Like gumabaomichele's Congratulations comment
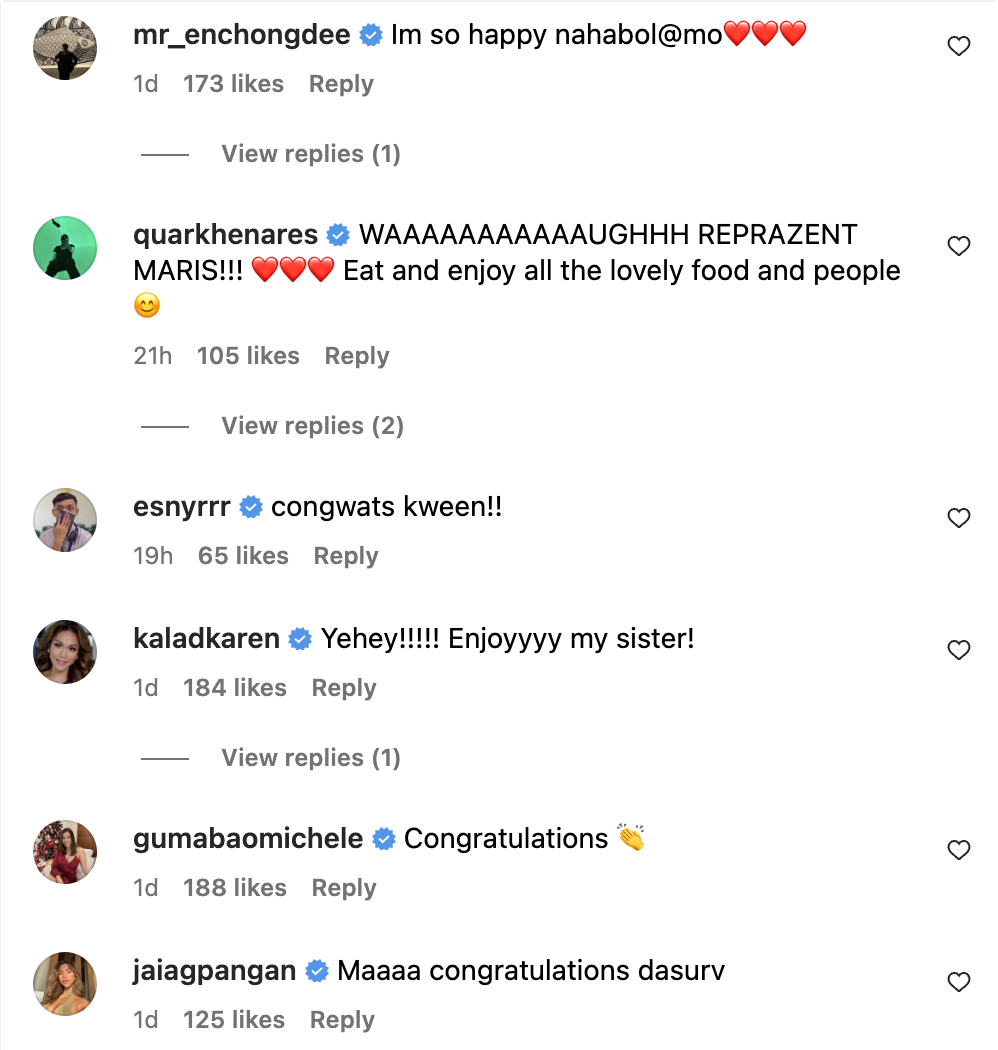Image resolution: width=998 pixels, height=1050 pixels. (x=958, y=850)
